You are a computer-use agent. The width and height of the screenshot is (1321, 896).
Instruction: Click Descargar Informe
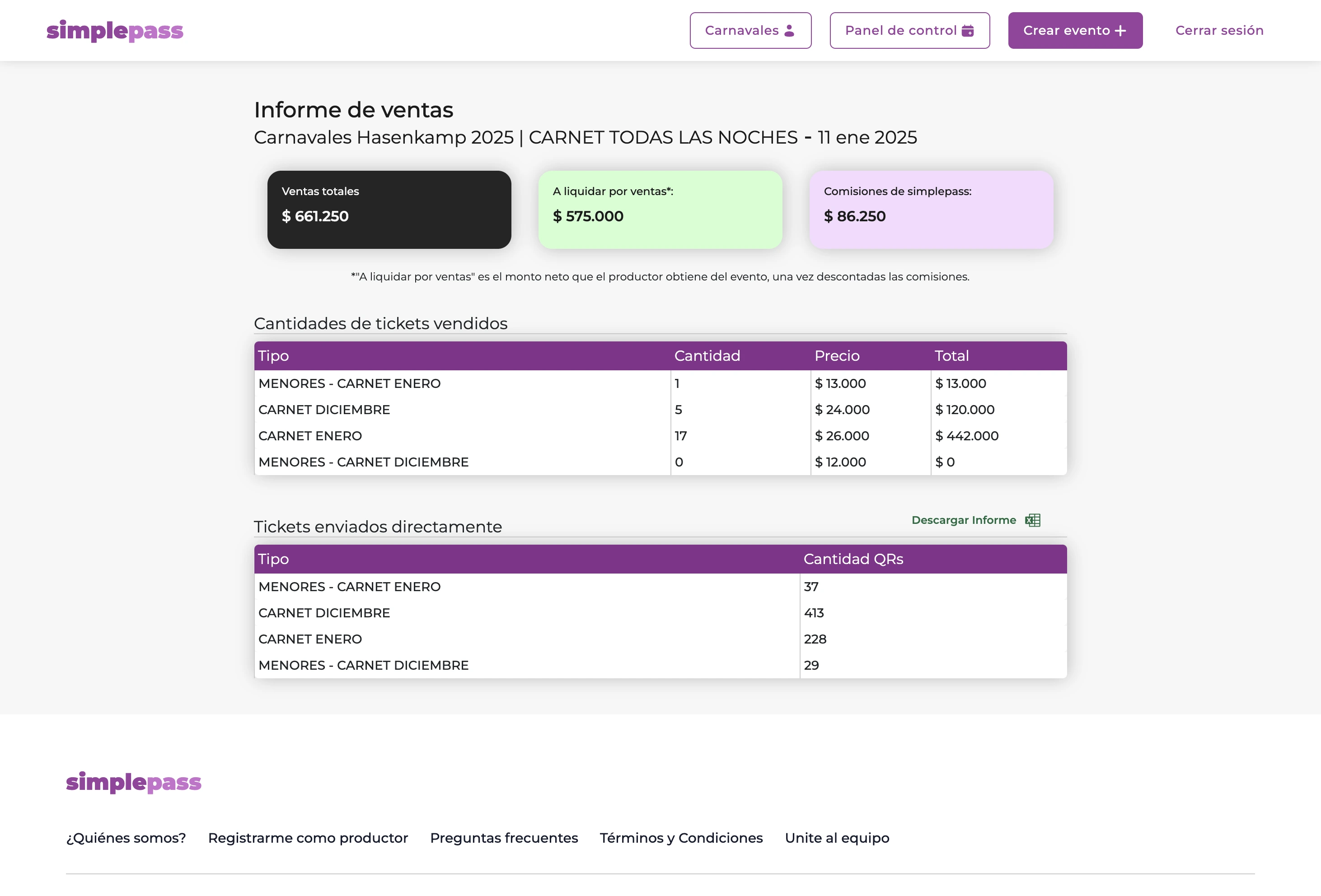[964, 520]
